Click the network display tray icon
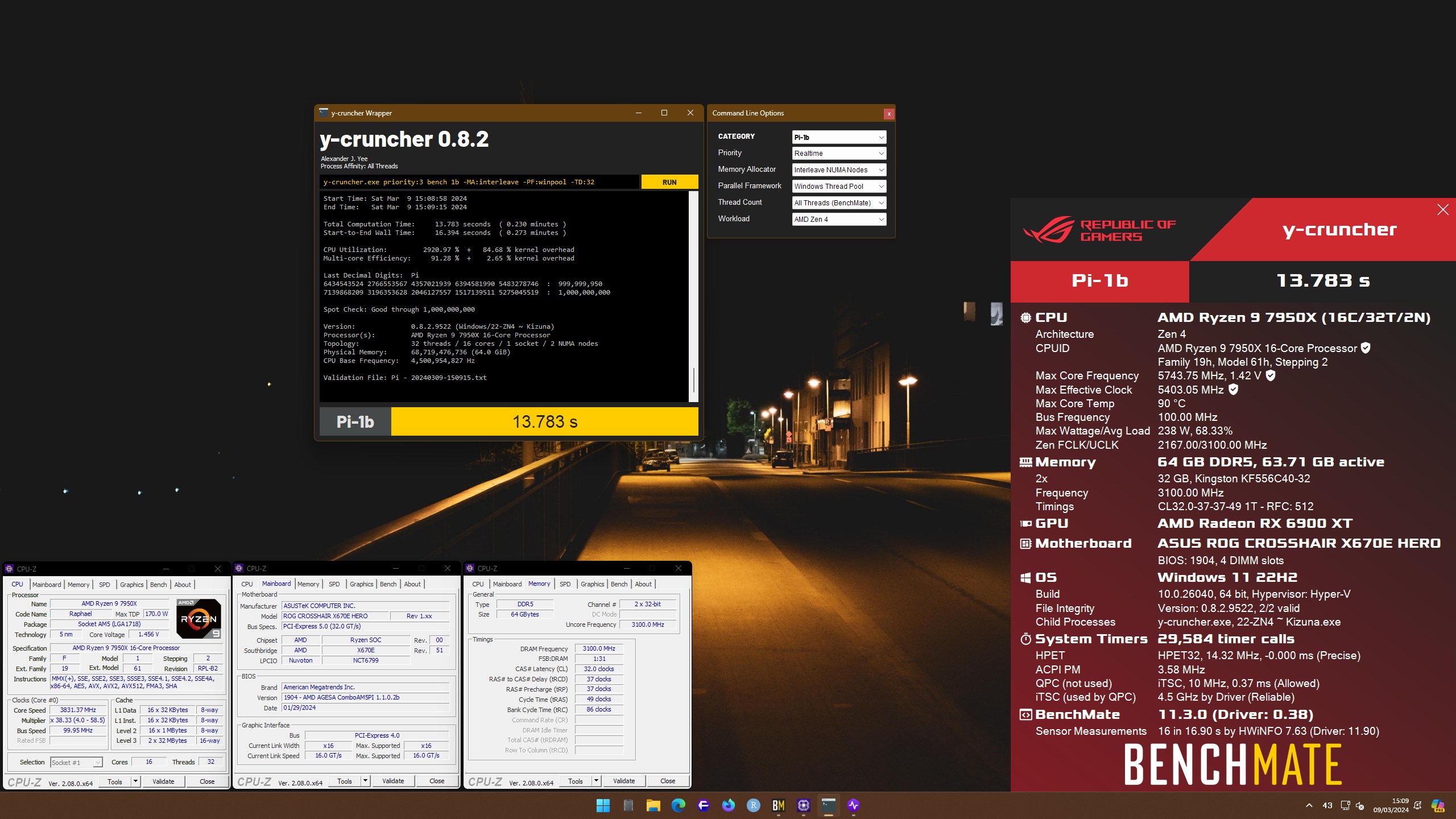This screenshot has height=819, width=1456. pyautogui.click(x=1345, y=805)
